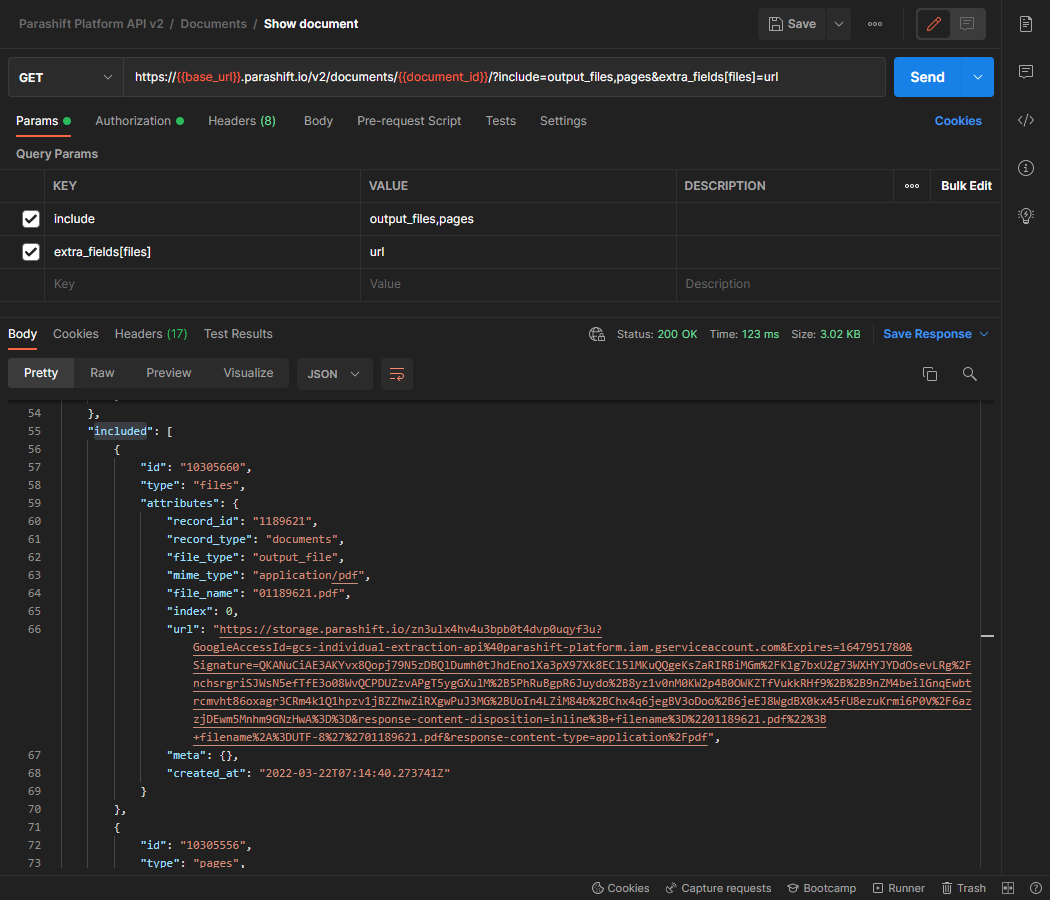Open the code snippet panel
The height and width of the screenshot is (900, 1050).
(x=1026, y=121)
